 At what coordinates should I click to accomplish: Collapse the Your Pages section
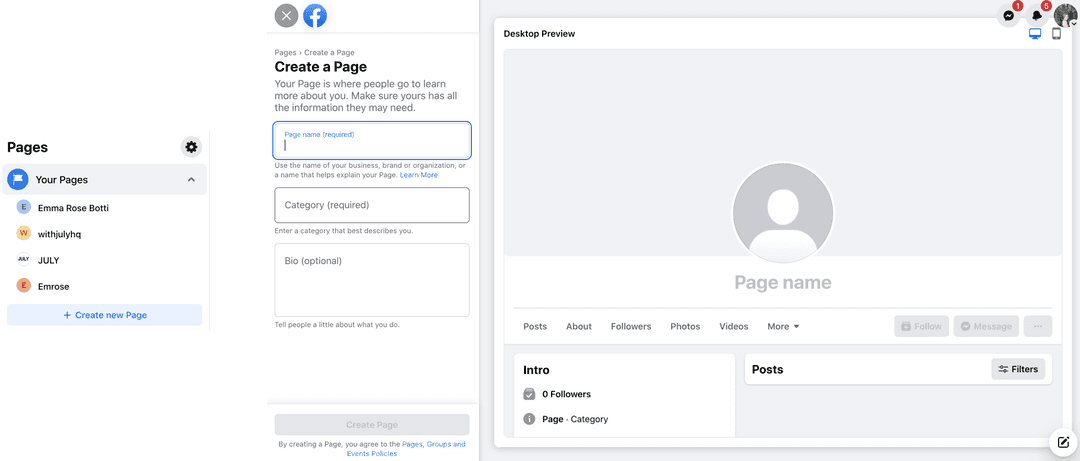191,180
